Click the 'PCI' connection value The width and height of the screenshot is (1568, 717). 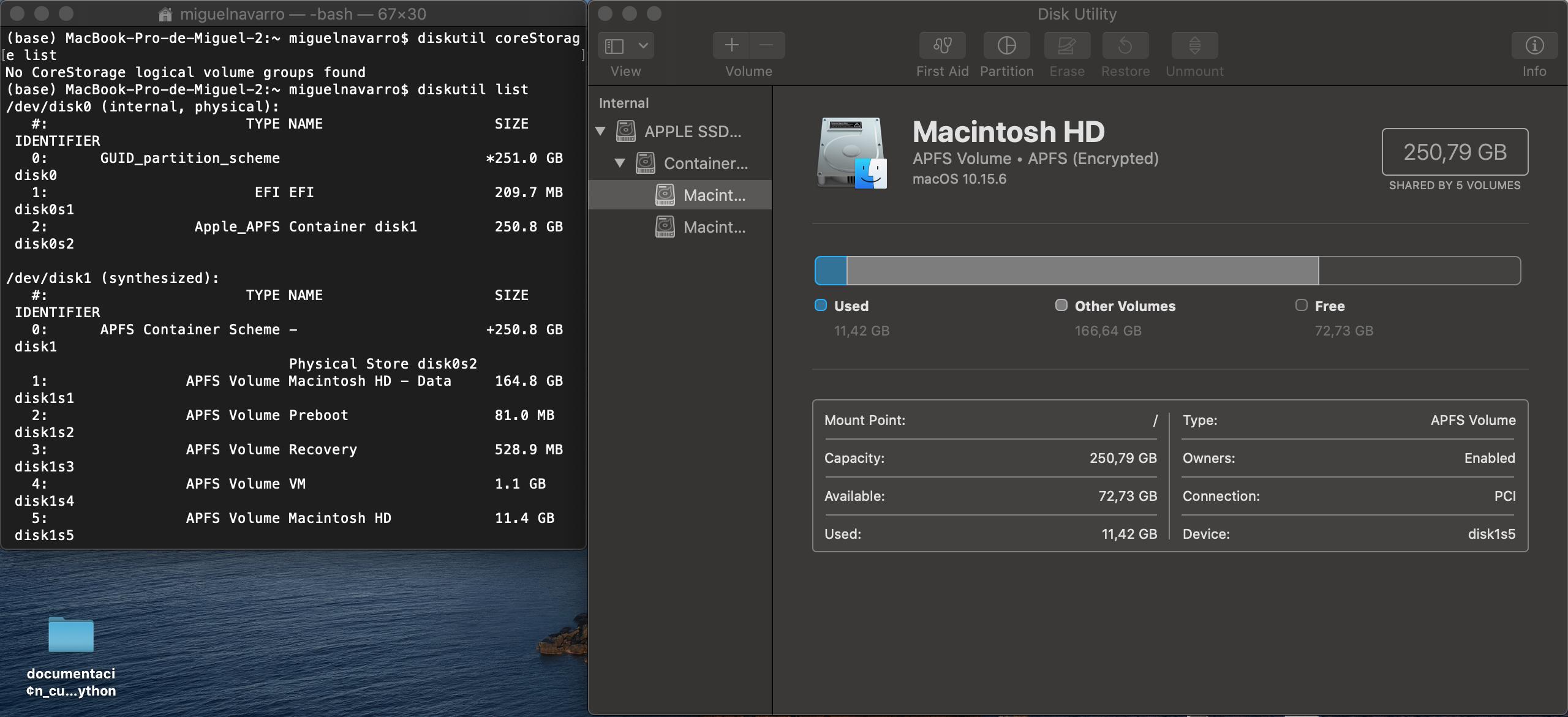point(1504,496)
